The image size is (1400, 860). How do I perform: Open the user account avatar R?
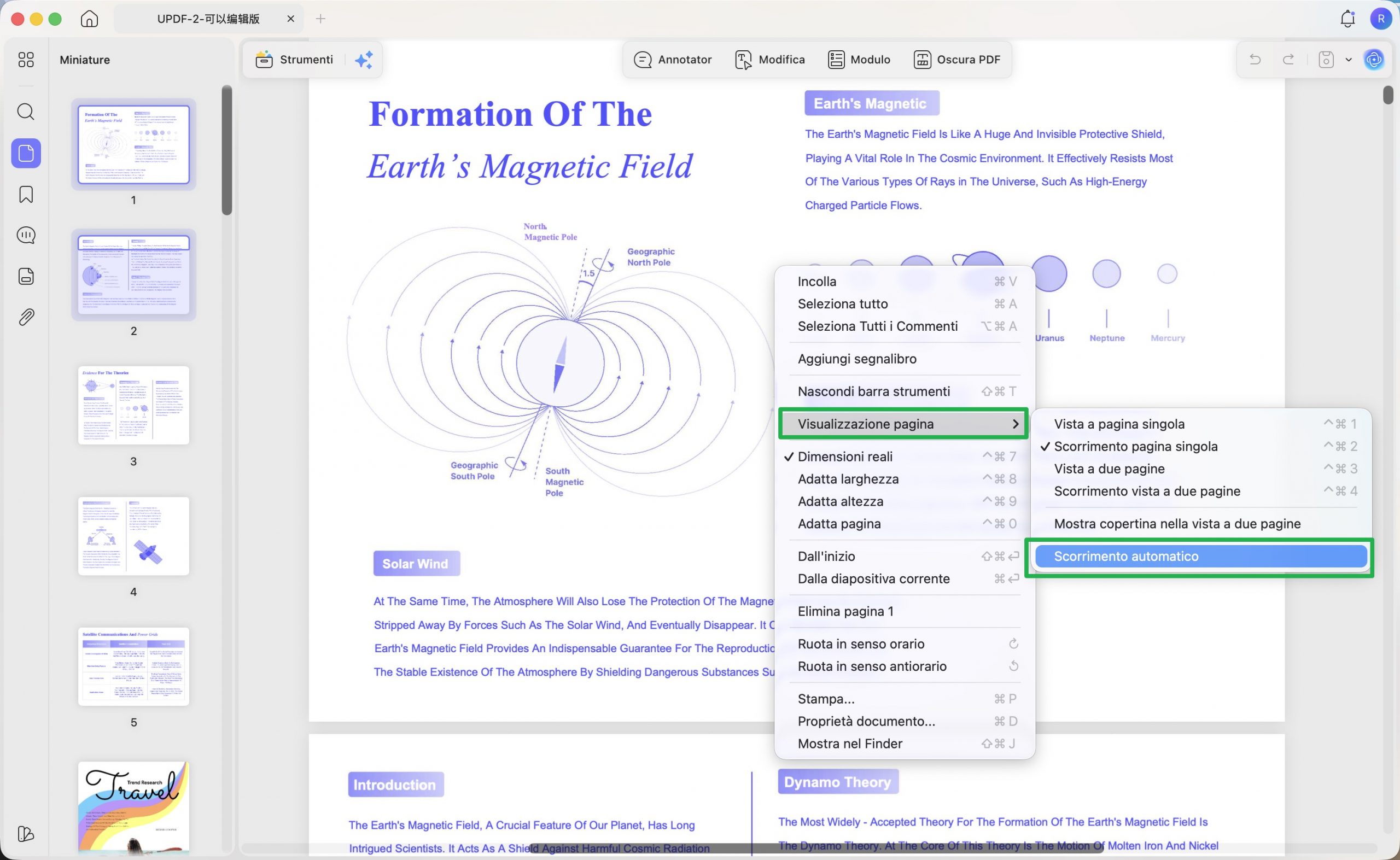point(1381,19)
